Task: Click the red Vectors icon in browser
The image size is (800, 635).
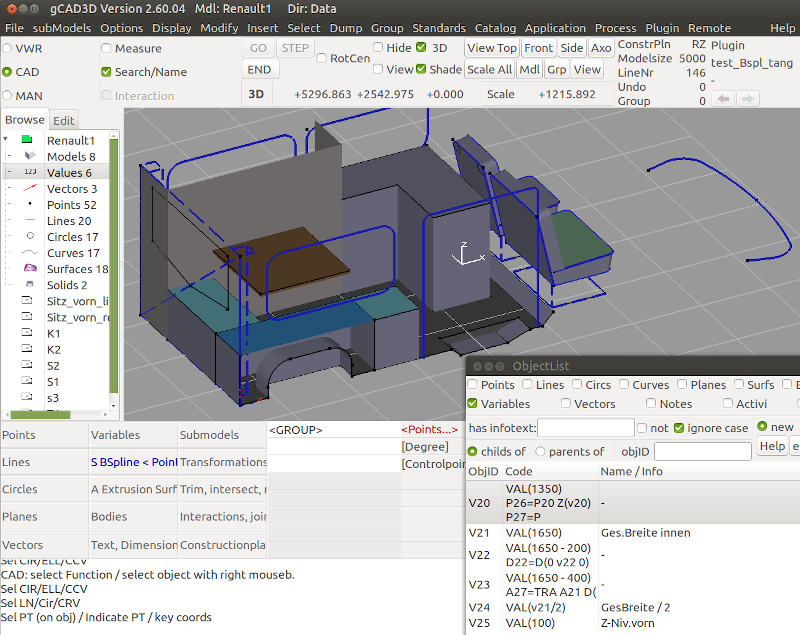Action: (x=30, y=188)
